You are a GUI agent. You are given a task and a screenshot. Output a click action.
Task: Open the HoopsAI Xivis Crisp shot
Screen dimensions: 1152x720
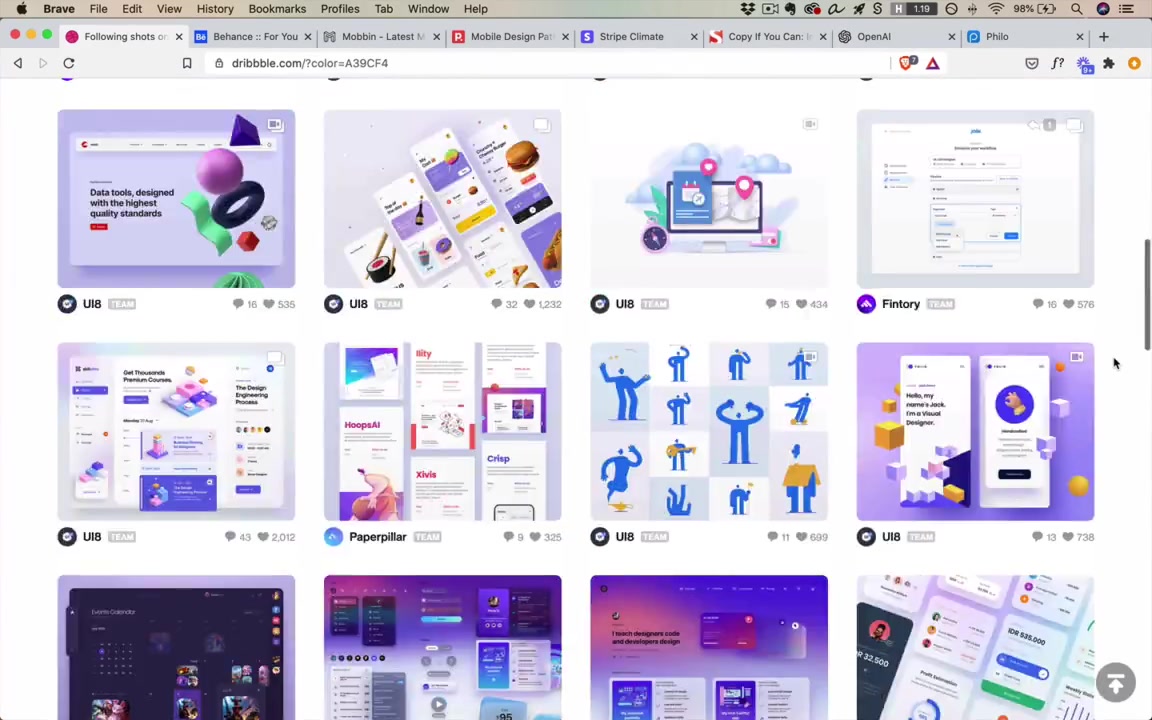442,431
